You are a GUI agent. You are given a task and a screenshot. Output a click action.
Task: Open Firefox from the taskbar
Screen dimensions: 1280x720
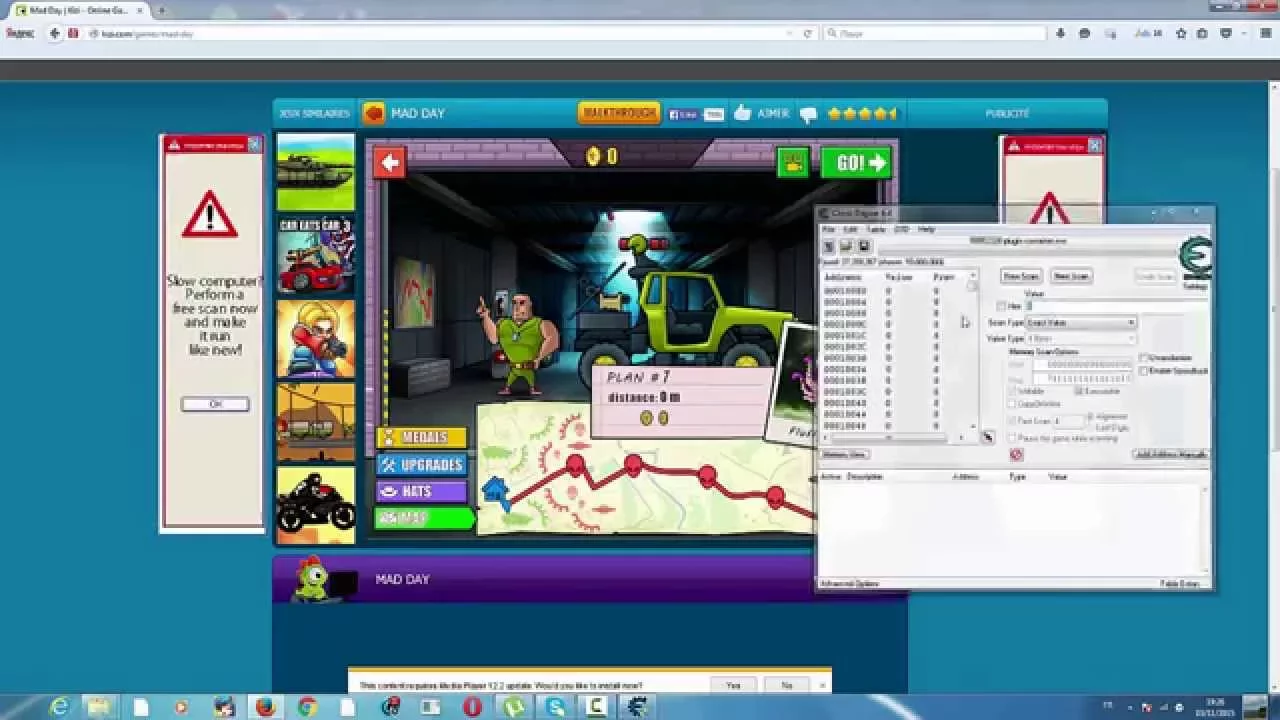coord(264,707)
